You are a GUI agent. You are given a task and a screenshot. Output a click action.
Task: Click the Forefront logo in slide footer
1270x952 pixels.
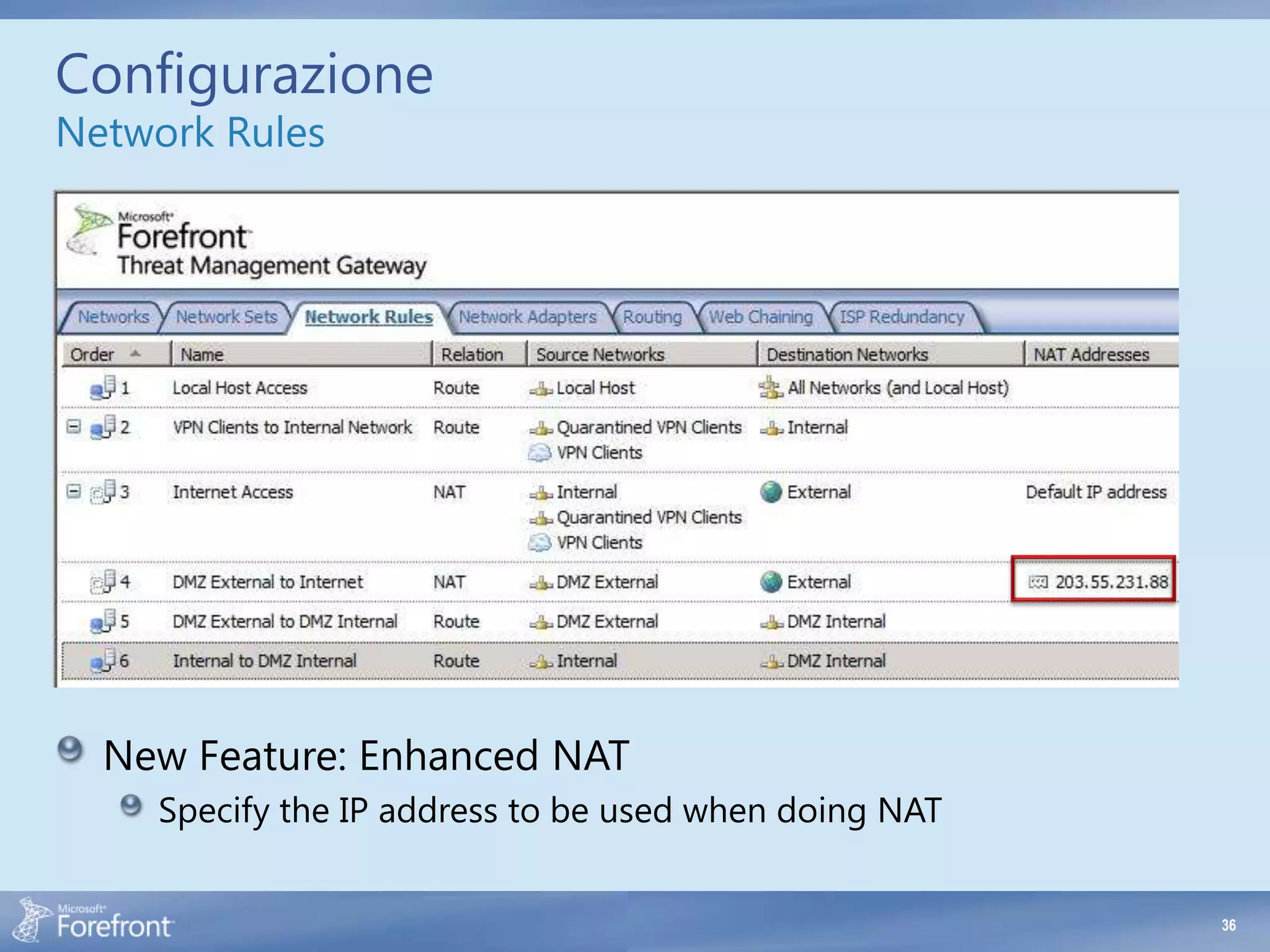coord(94,921)
